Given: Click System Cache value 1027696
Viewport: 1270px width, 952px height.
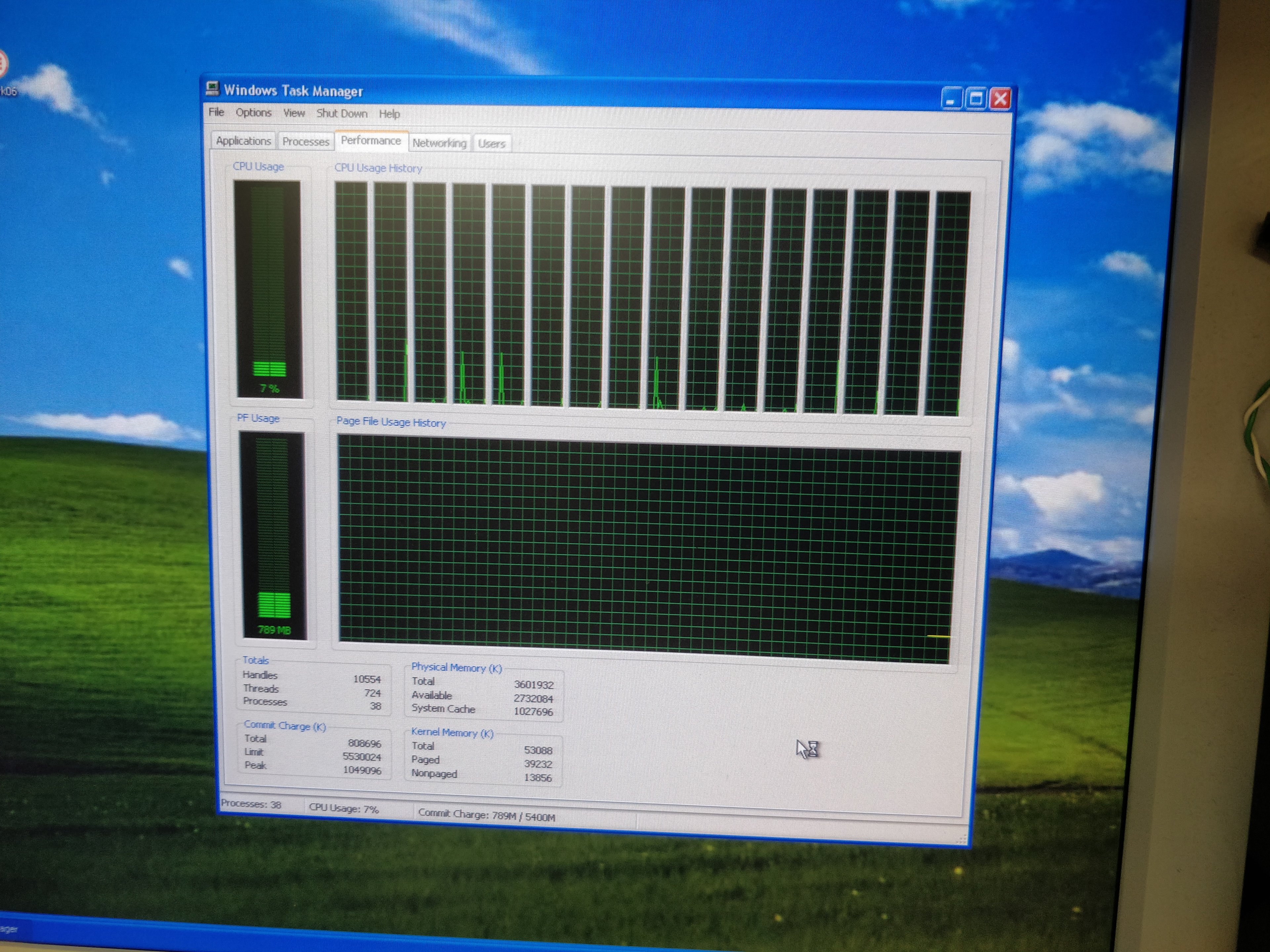Looking at the screenshot, I should click(x=533, y=712).
